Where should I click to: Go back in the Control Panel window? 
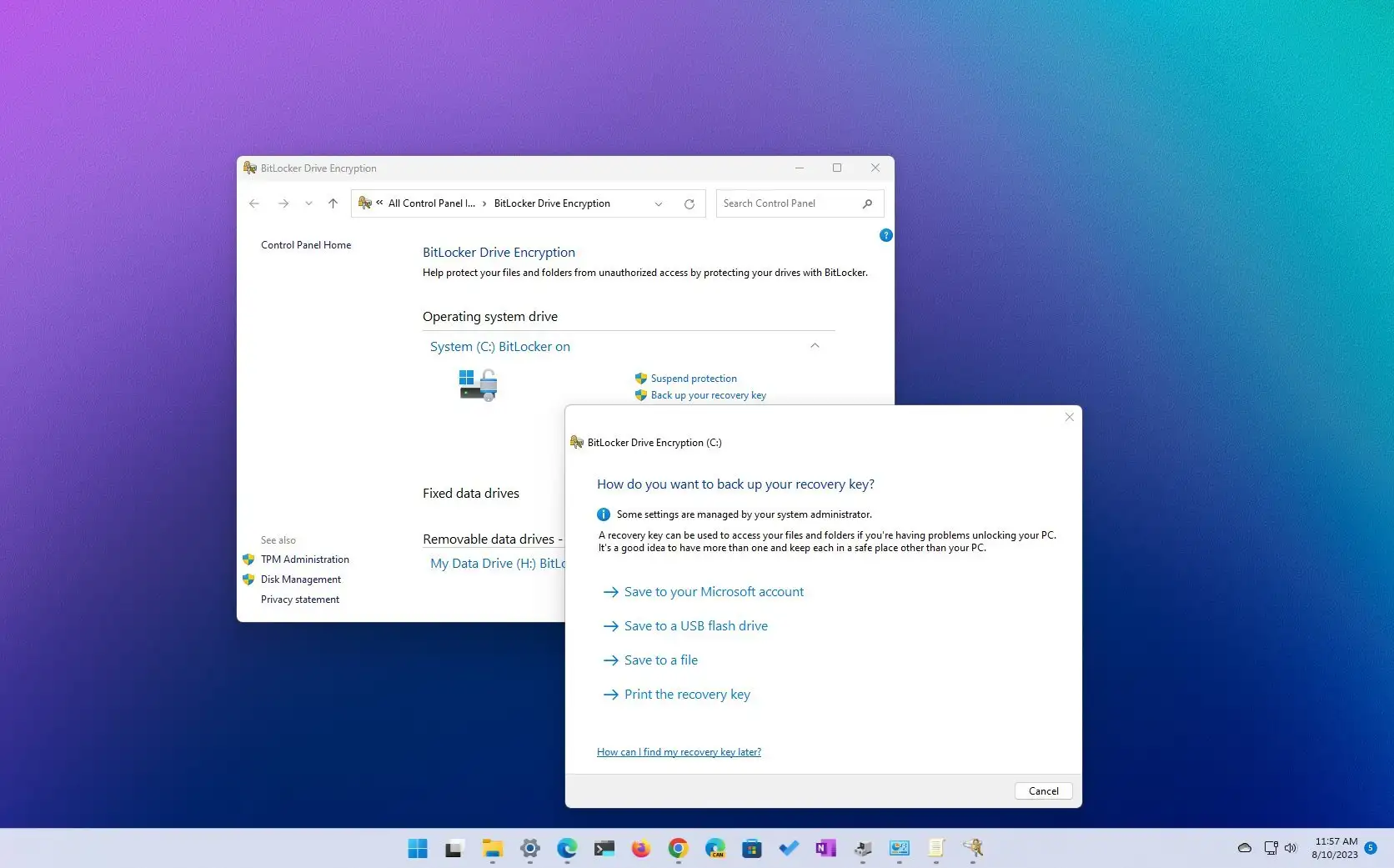tap(254, 203)
